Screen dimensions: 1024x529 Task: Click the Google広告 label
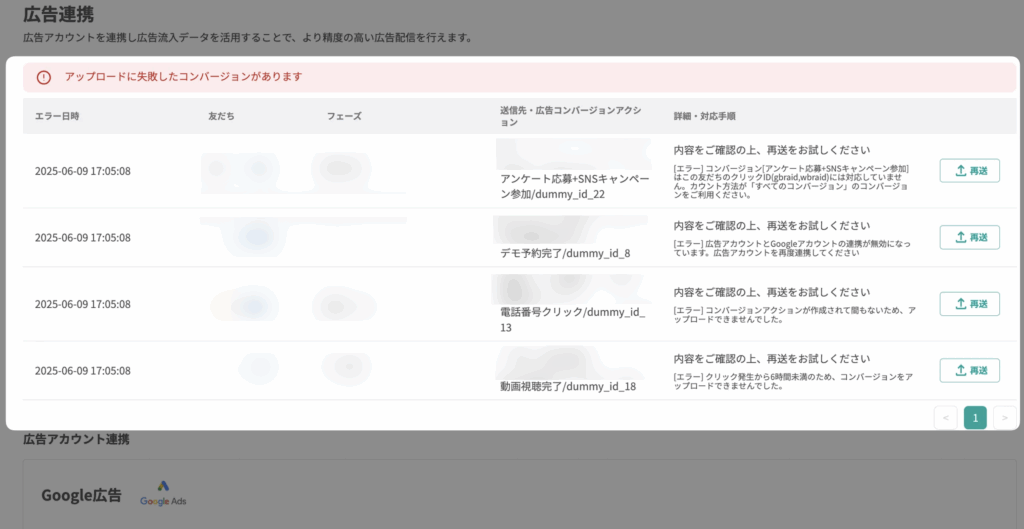81,495
